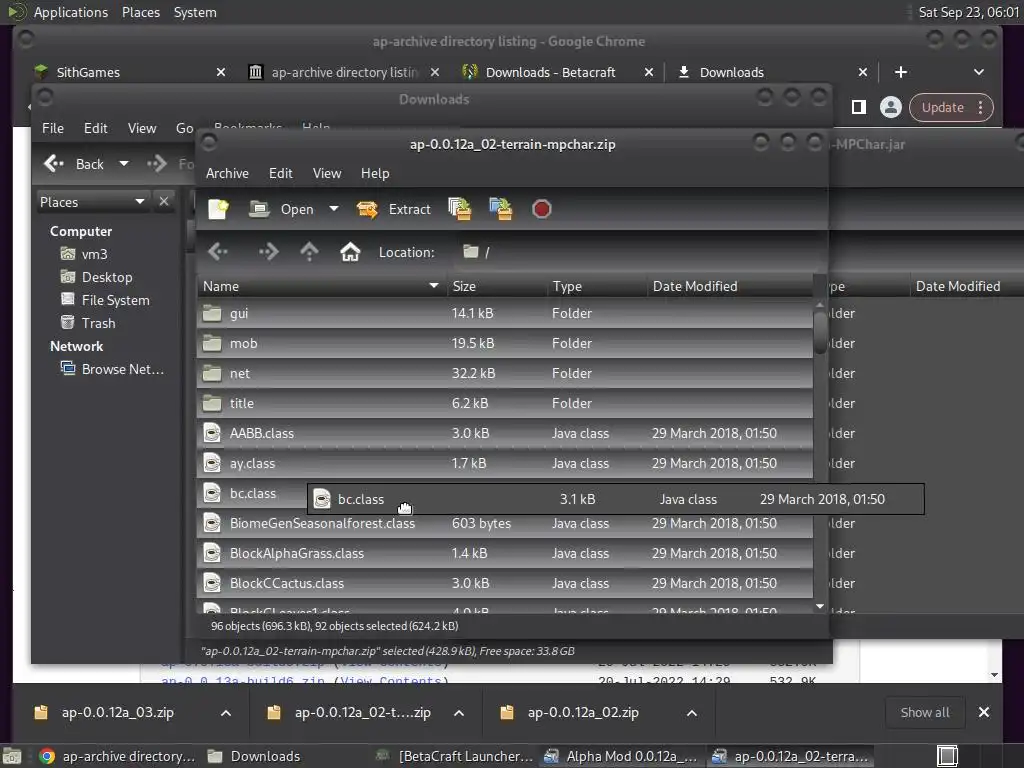The image size is (1024, 768).
Task: Open Chrome tab search dropdown
Action: pos(978,72)
